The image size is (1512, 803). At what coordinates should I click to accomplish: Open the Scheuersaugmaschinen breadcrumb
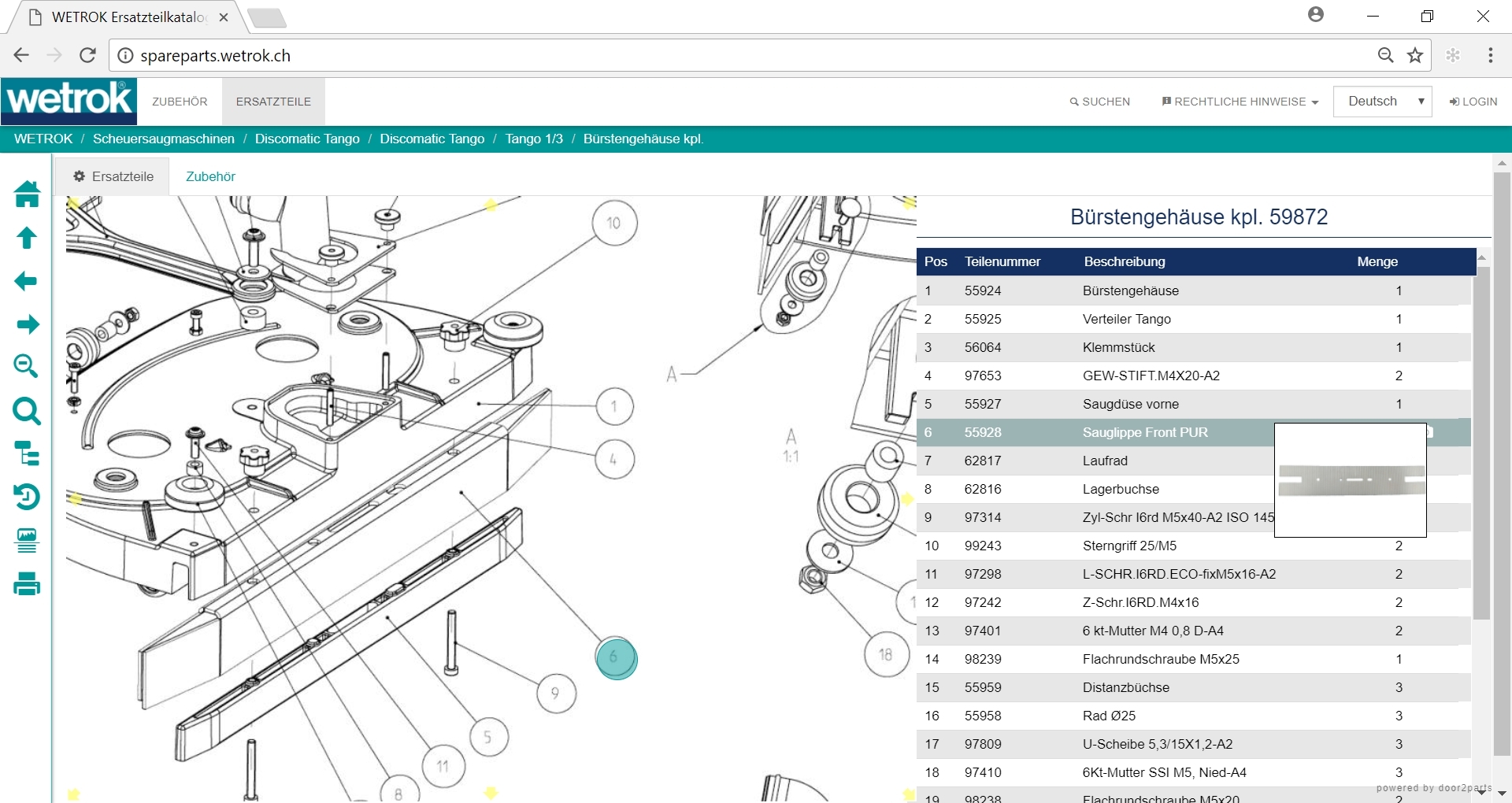pyautogui.click(x=164, y=139)
